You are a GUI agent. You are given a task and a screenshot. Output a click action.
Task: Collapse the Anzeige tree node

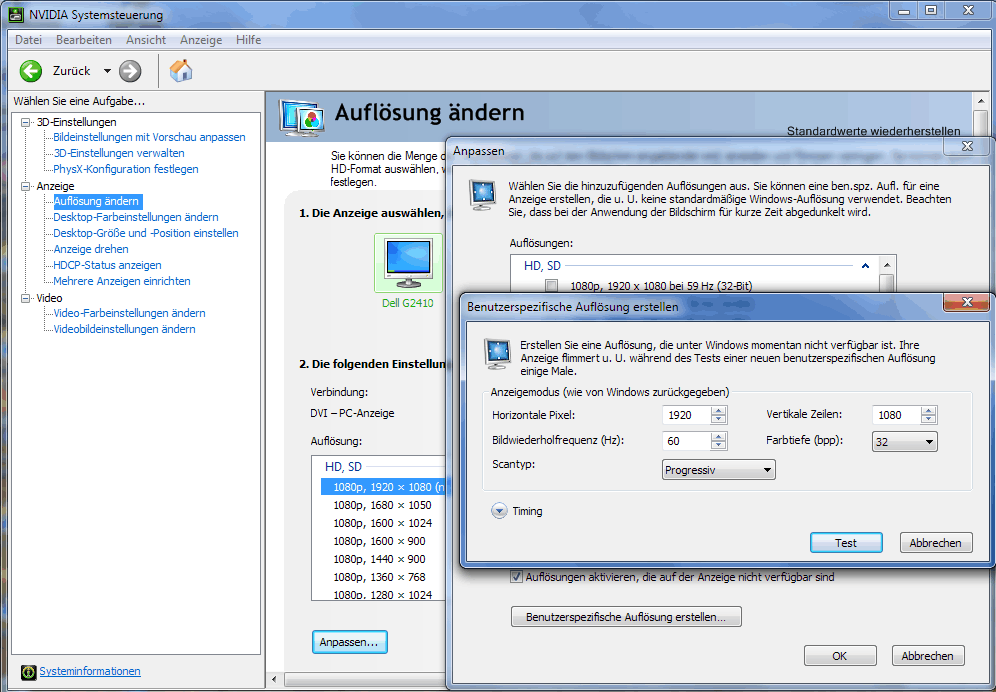[26, 186]
